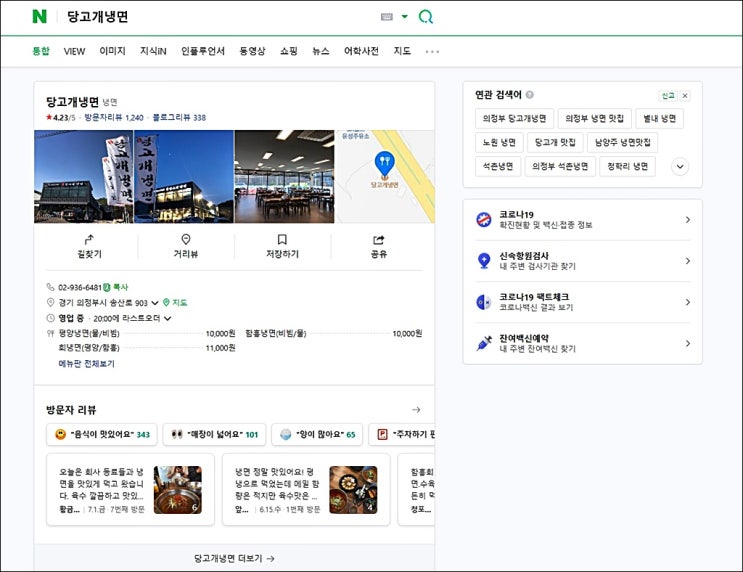743x572 pixels.
Task: Select the 통합 tab
Action: tap(41, 51)
